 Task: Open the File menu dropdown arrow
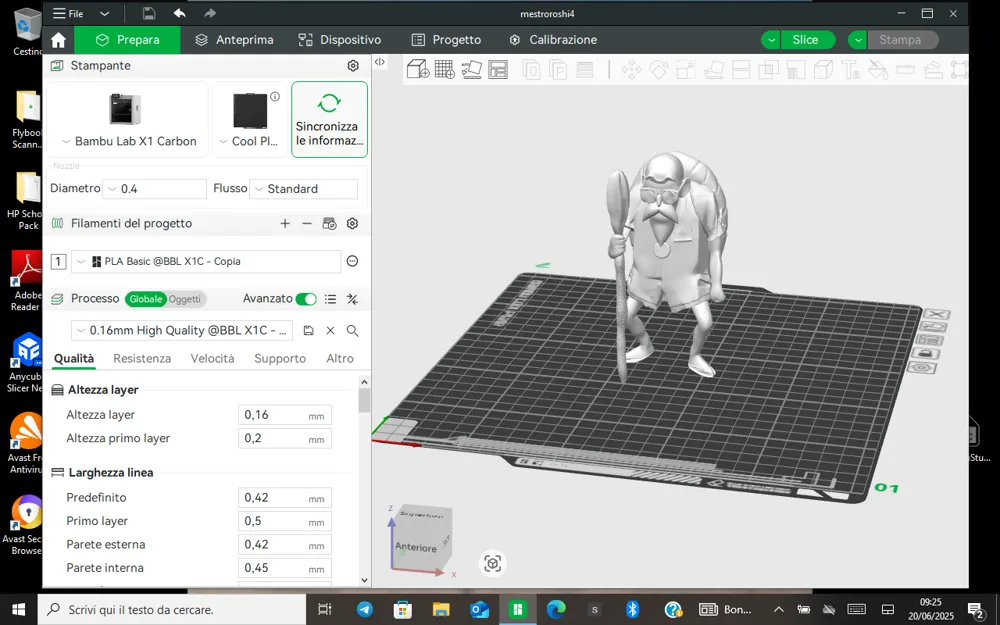tap(105, 13)
